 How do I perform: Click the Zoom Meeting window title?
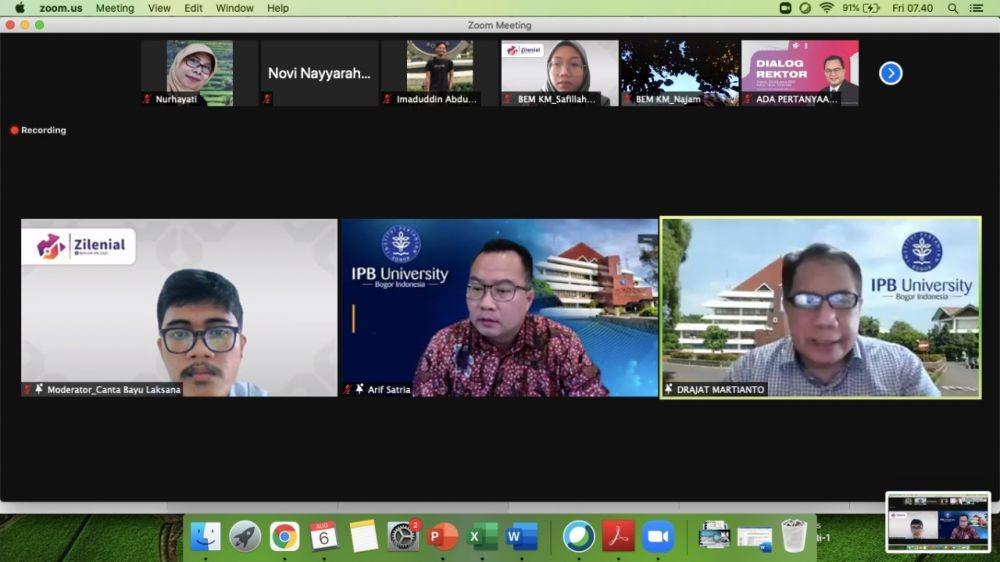tap(499, 25)
